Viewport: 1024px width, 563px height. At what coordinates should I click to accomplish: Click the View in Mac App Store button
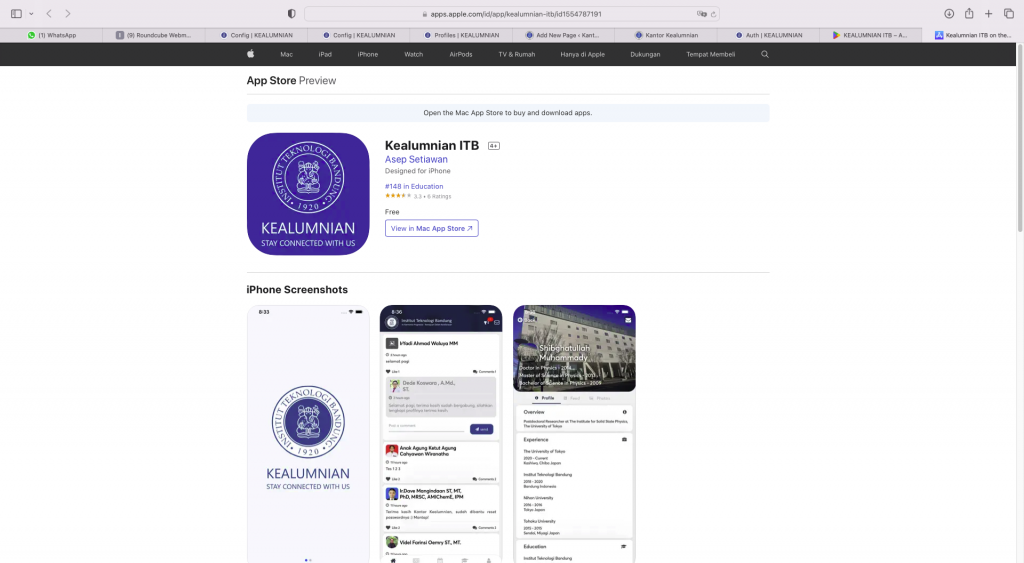coord(431,228)
